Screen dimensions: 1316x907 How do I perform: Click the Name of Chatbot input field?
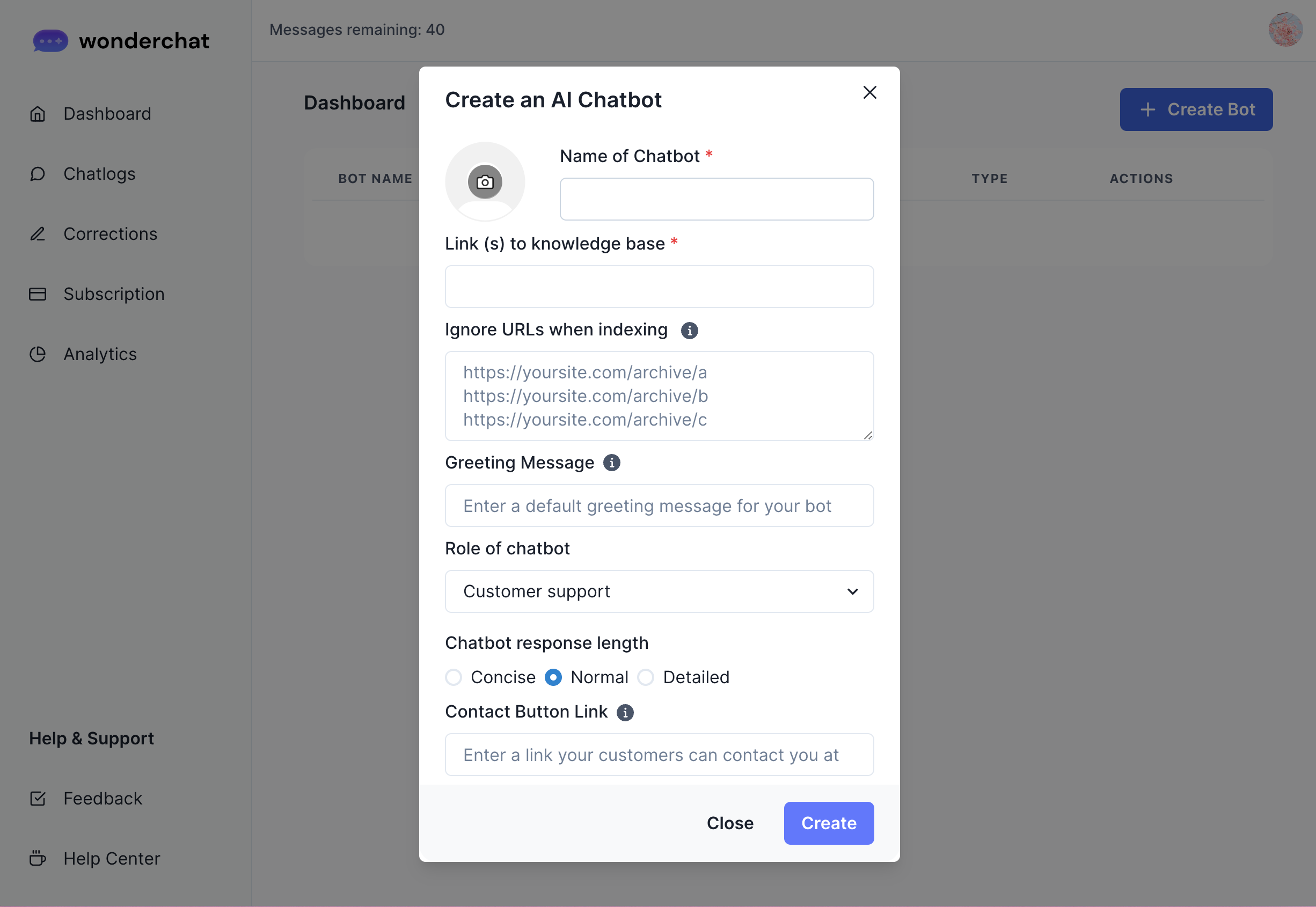pyautogui.click(x=717, y=200)
